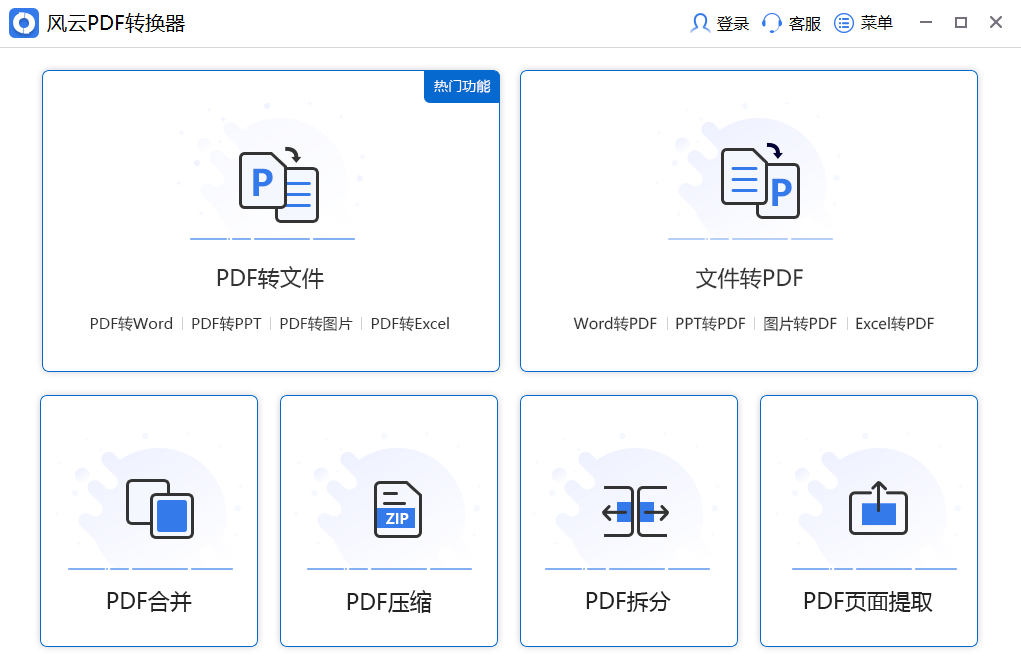Click the 风云PDF转换器 title text

click(x=116, y=23)
